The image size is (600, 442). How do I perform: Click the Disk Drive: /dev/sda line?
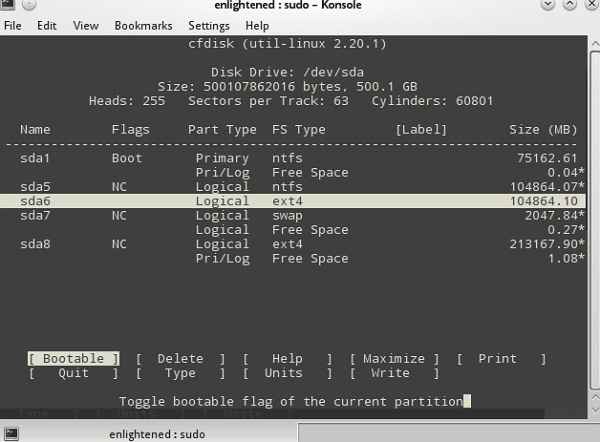pos(287,72)
